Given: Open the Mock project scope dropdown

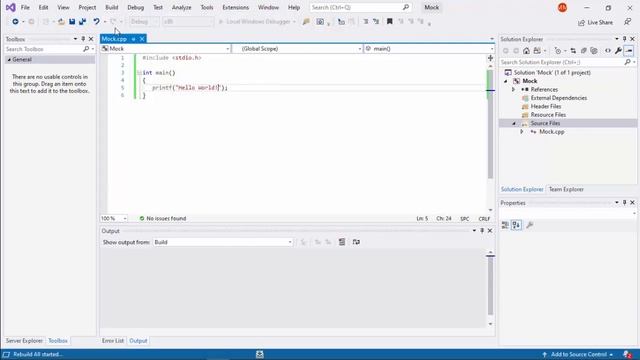Looking at the screenshot, I should [165, 49].
